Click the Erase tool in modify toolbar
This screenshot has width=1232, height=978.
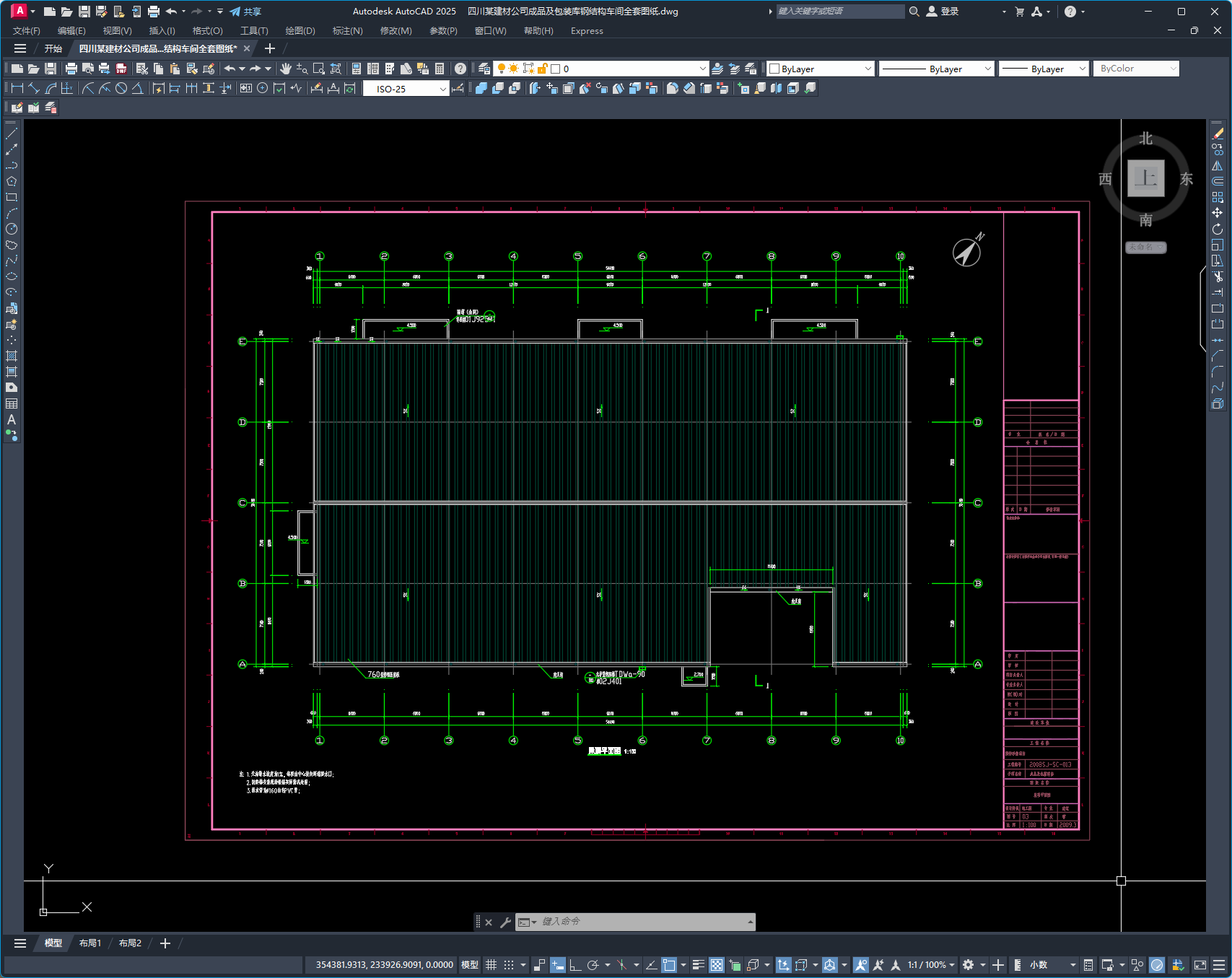(x=1218, y=134)
